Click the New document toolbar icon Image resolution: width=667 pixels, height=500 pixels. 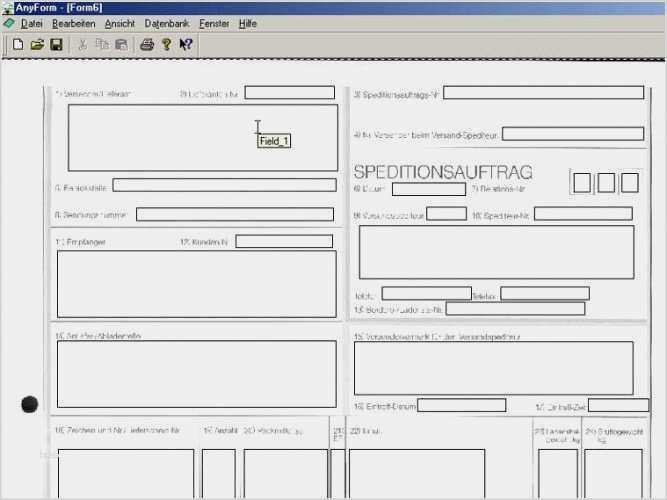[x=17, y=44]
